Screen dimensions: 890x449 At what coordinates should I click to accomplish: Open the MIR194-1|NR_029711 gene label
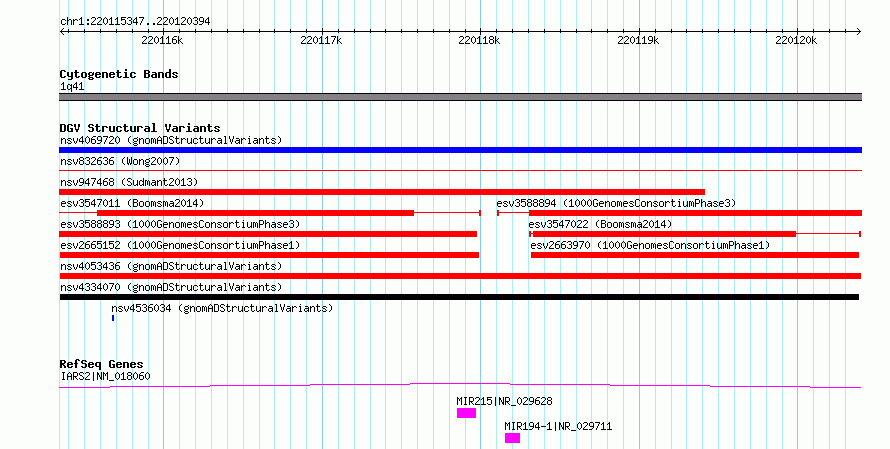pyautogui.click(x=558, y=426)
